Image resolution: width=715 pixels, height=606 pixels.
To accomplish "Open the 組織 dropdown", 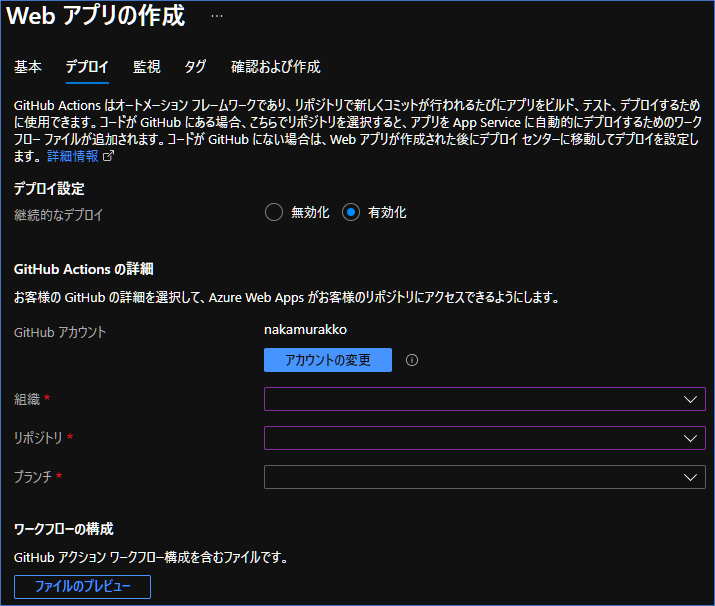I will tap(485, 399).
